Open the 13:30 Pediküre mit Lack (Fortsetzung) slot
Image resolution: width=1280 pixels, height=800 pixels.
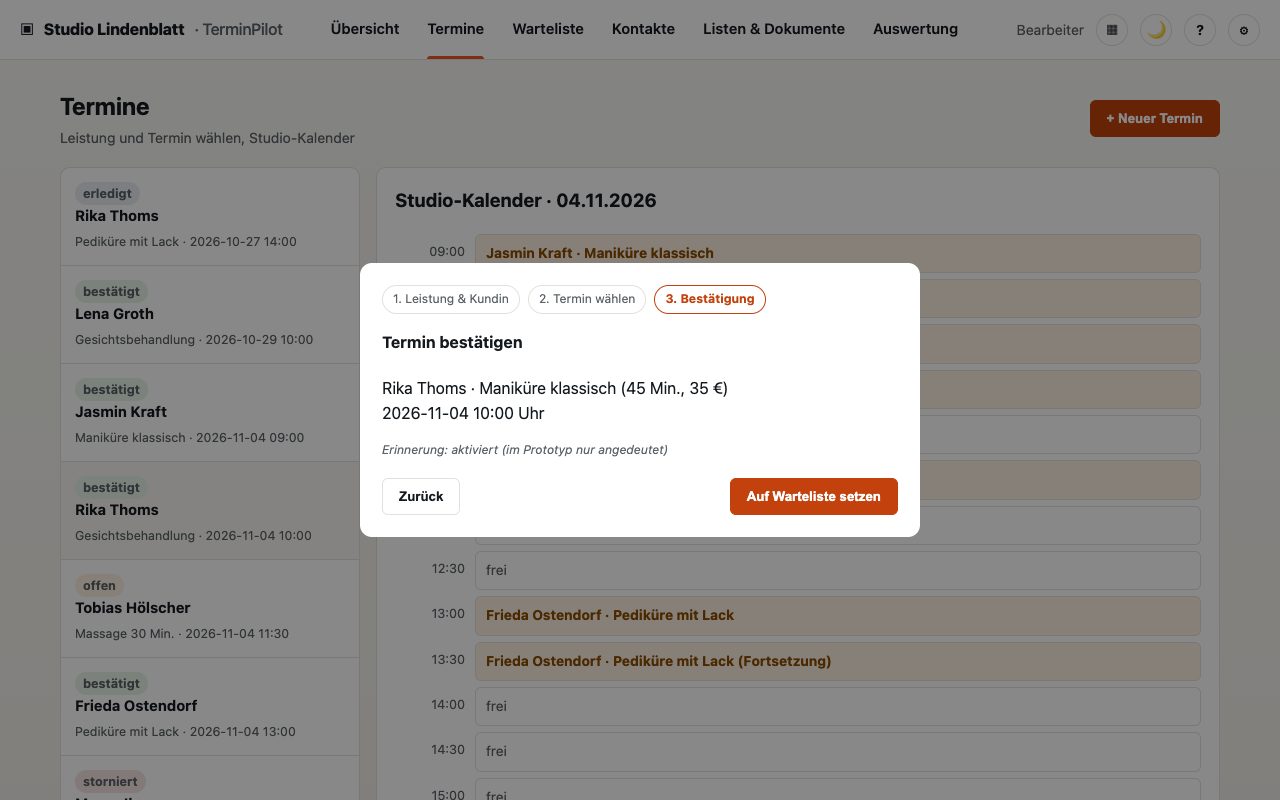[838, 661]
